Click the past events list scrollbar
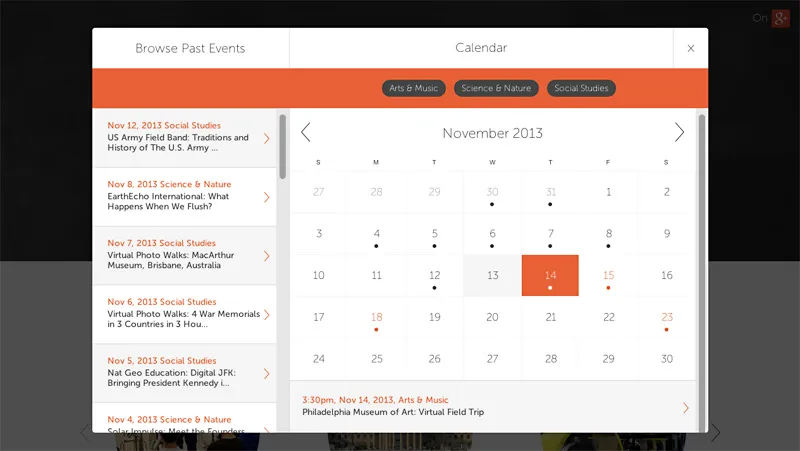 283,146
